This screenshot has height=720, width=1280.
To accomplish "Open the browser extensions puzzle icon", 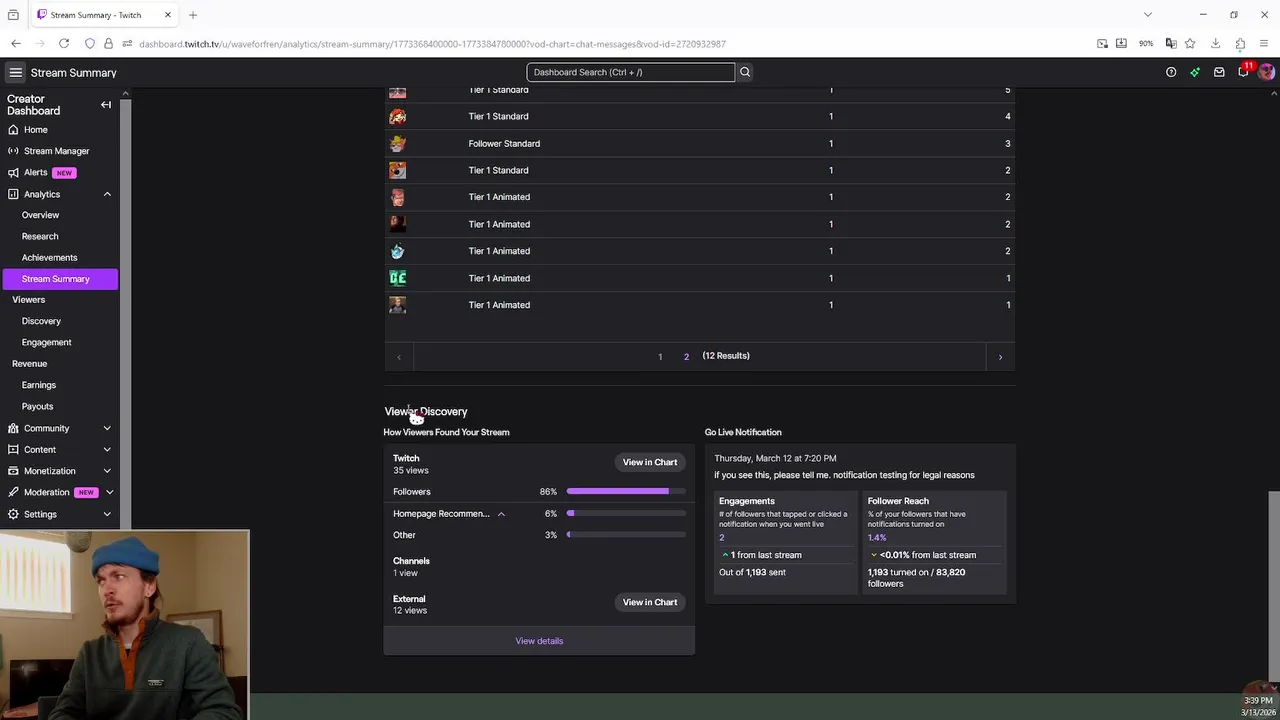I will (1240, 44).
